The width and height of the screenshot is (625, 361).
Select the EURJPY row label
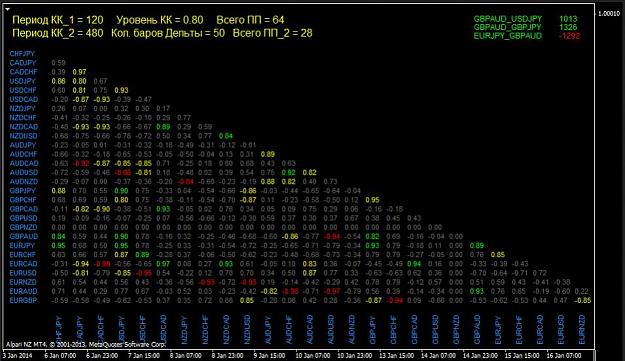pos(22,245)
